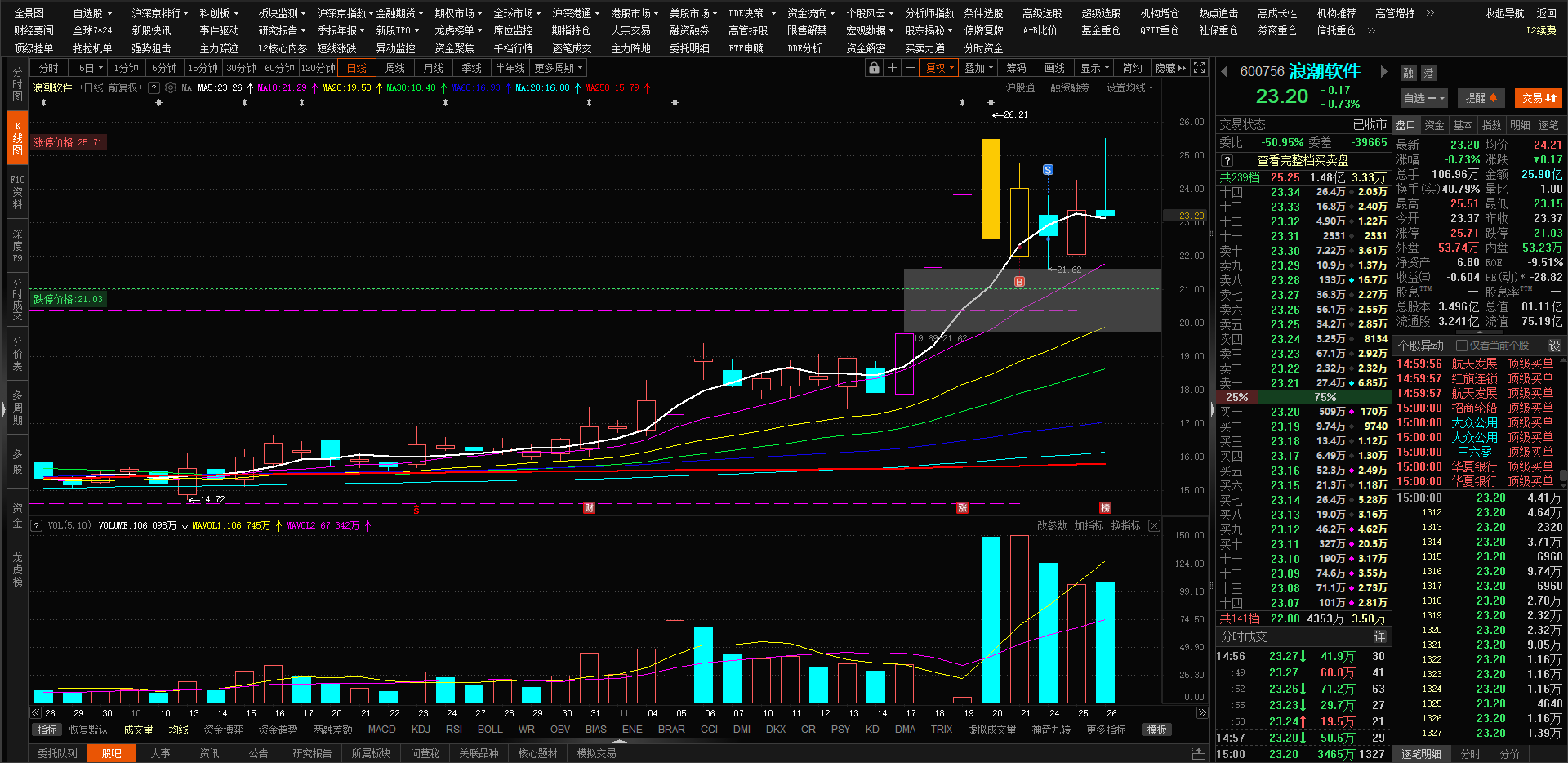The height and width of the screenshot is (763, 1568).
Task: Click 换指标 in the VOL panel
Action: tap(1125, 525)
